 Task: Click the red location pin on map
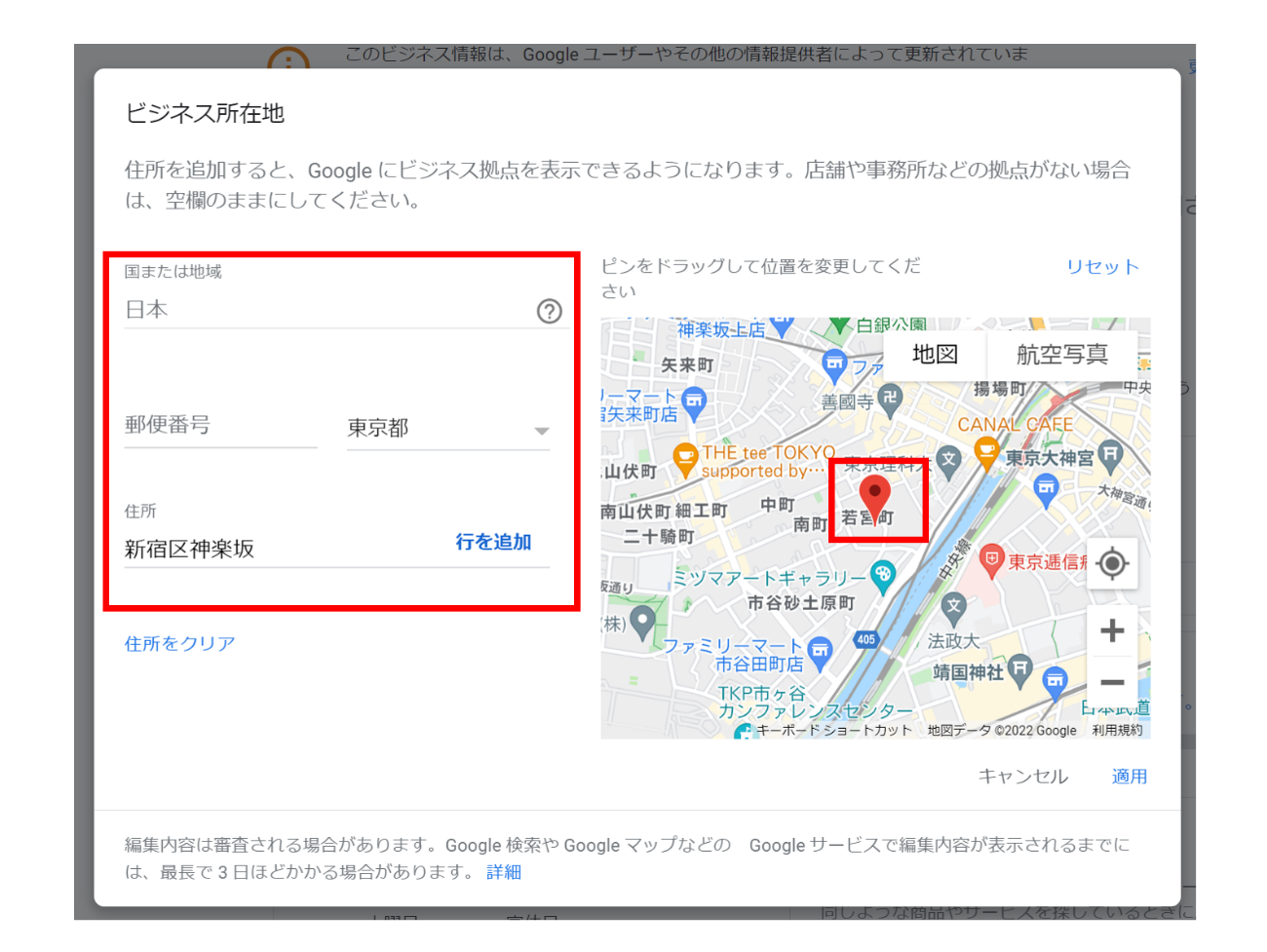pyautogui.click(x=874, y=495)
